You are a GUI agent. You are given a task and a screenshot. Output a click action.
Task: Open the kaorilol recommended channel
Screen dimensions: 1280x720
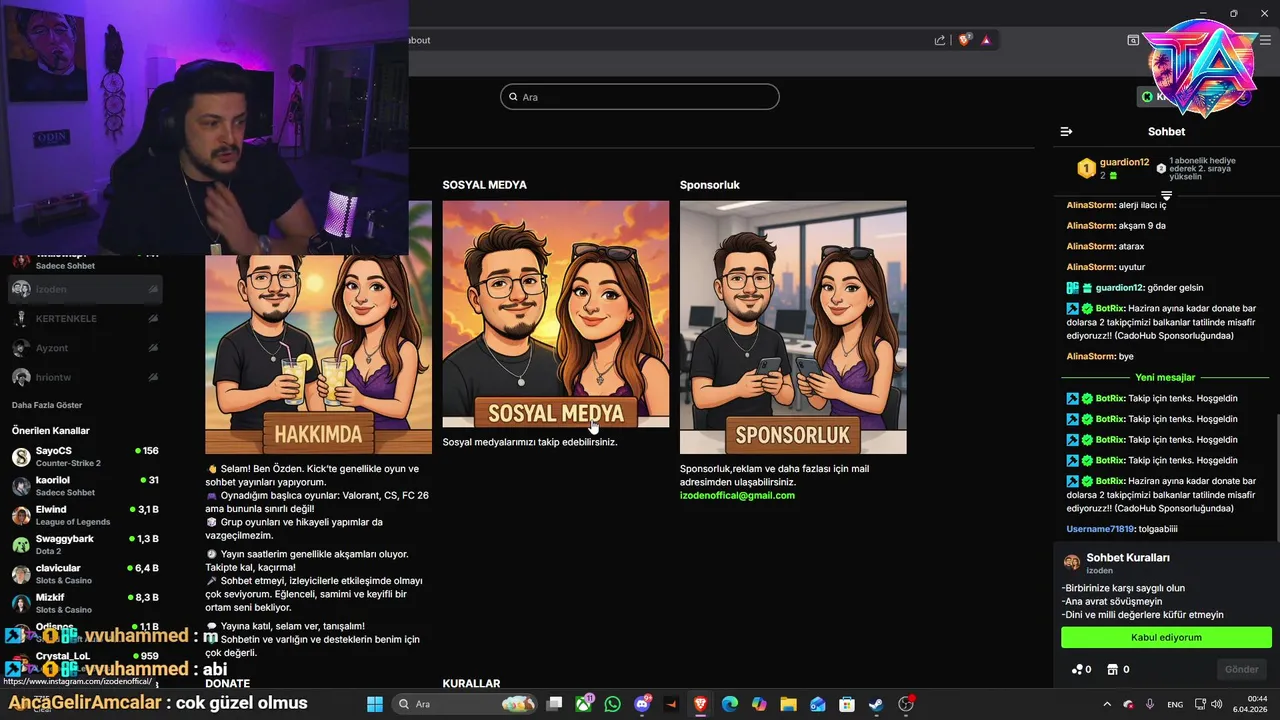point(85,486)
